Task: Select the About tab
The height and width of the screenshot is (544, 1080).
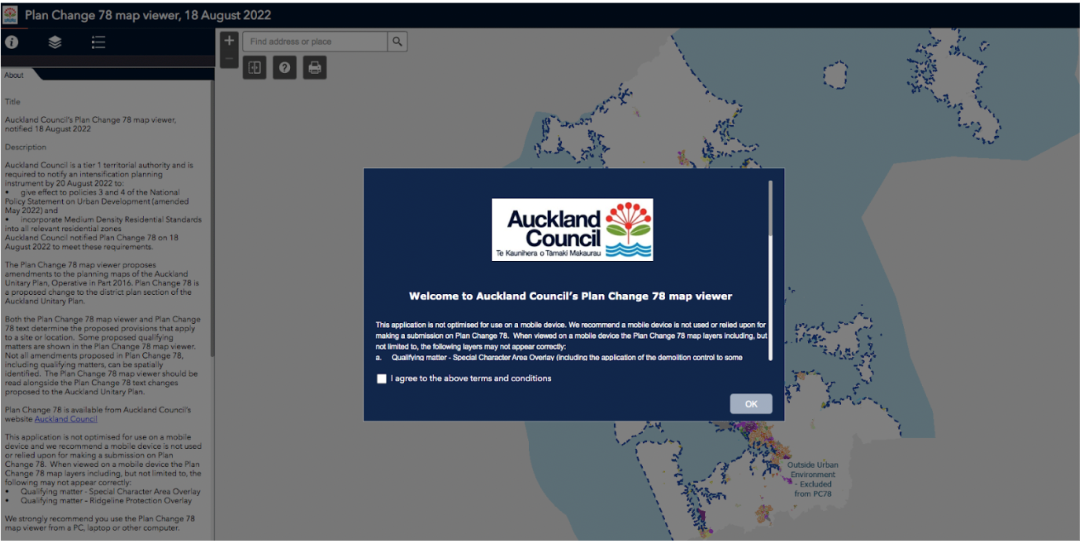Action: pos(14,75)
